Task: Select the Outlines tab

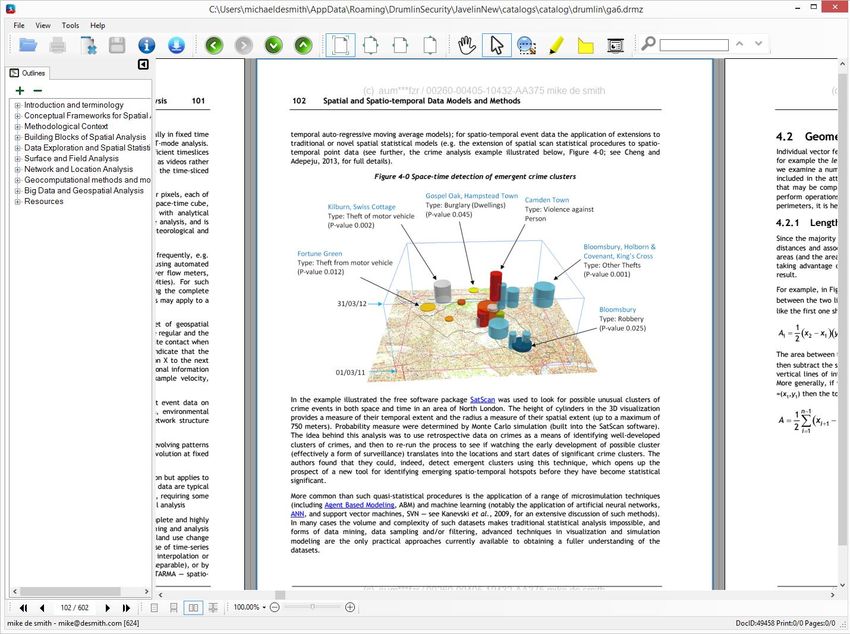Action: [28, 73]
